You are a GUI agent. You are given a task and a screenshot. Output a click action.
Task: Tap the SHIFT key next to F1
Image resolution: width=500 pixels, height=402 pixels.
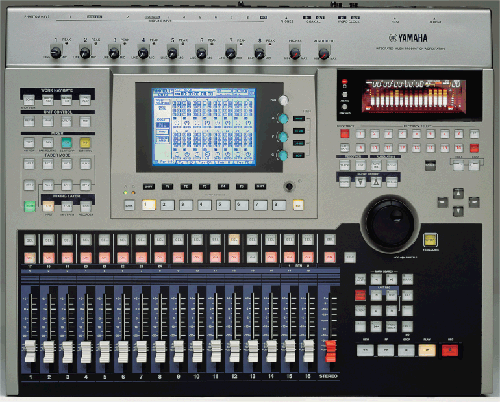[x=149, y=187]
